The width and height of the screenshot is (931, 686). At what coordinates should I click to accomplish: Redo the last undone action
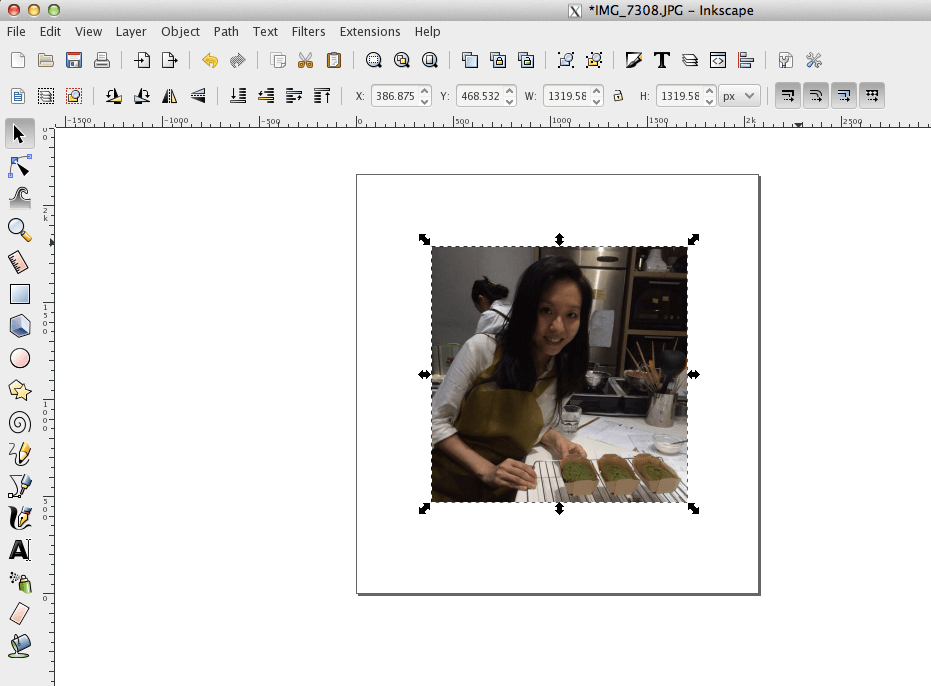pyautogui.click(x=238, y=60)
